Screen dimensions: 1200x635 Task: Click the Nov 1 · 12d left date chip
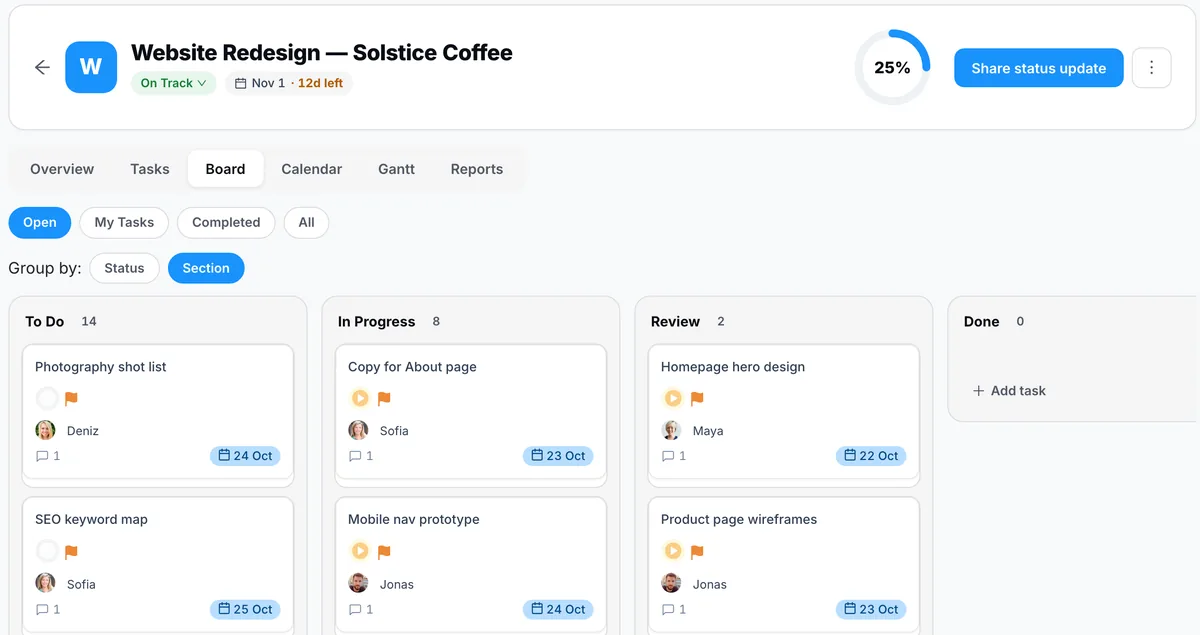[289, 83]
